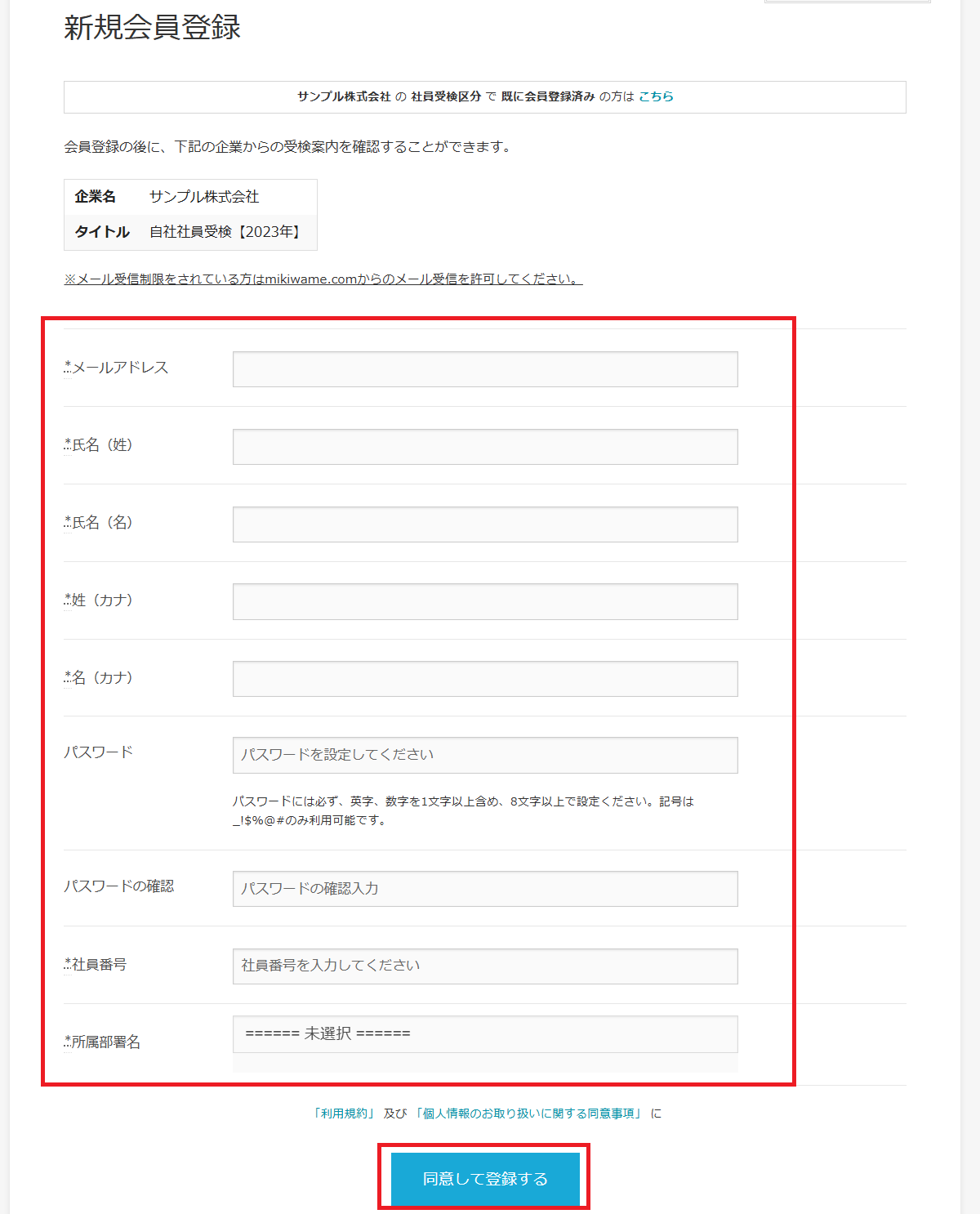
Task: Click the 名（カナ） text field
Action: [x=485, y=678]
